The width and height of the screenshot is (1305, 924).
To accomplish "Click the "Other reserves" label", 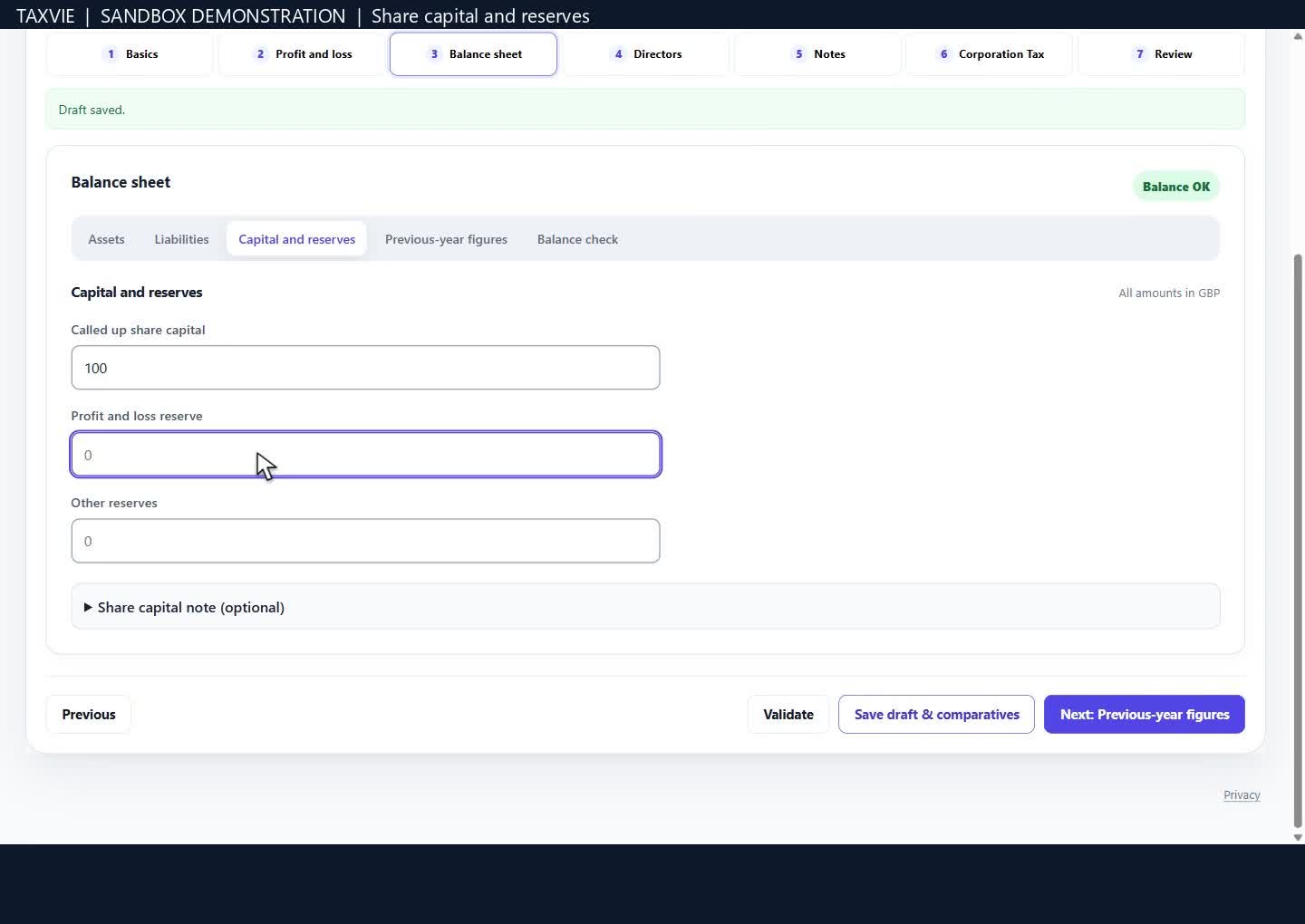I will pyautogui.click(x=114, y=503).
